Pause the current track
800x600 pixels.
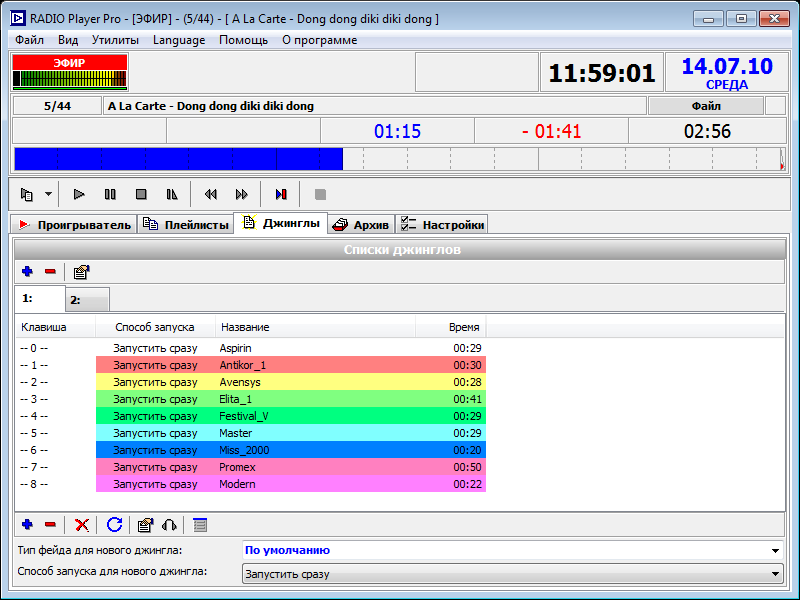pos(110,194)
